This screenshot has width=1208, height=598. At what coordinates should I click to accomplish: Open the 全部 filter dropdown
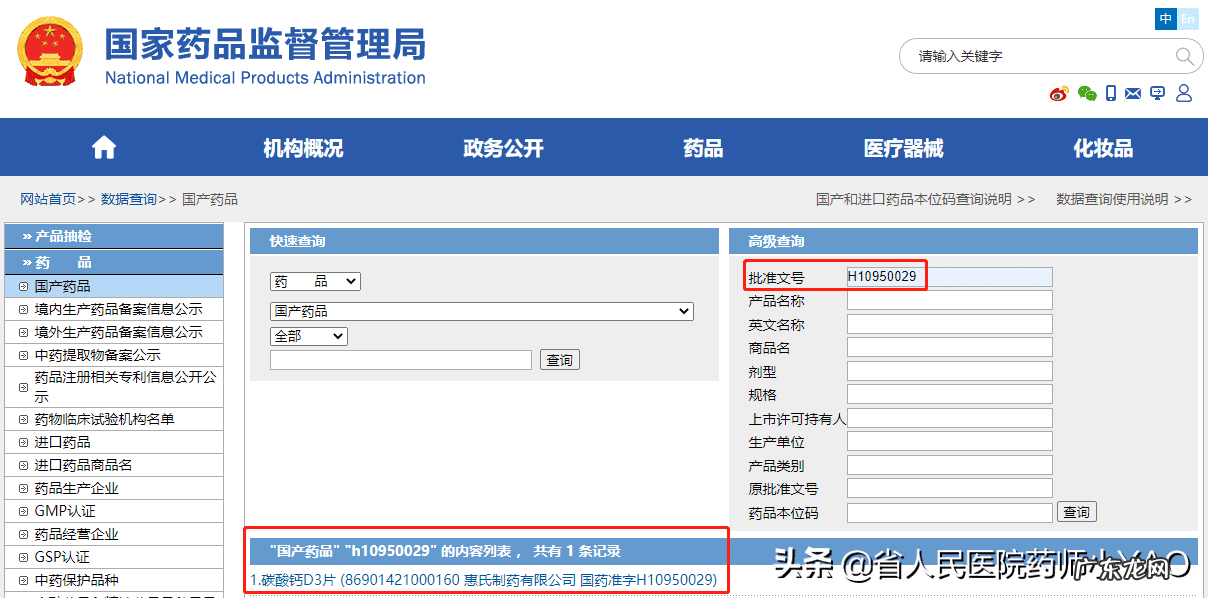pyautogui.click(x=308, y=336)
